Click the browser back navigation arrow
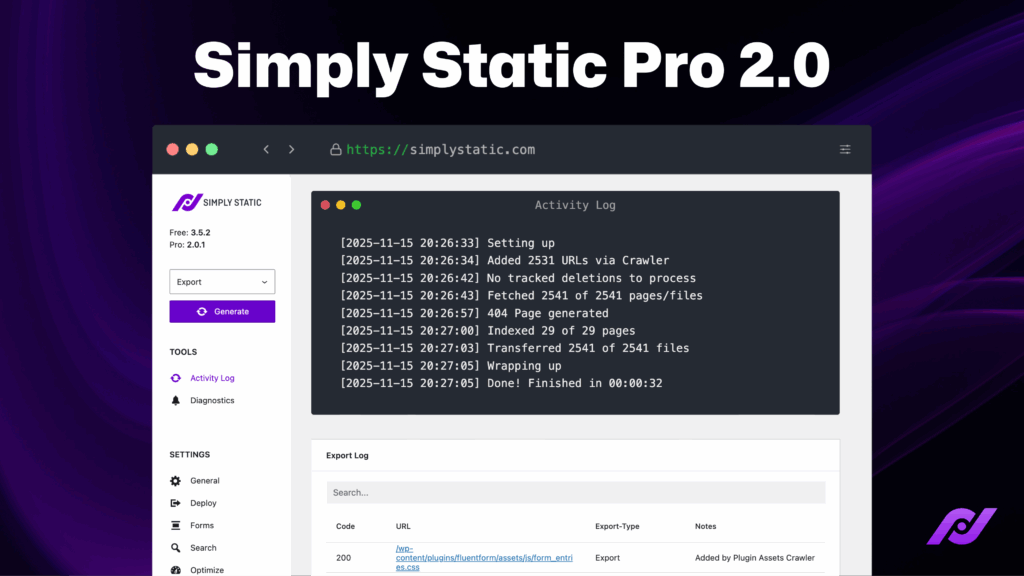The width and height of the screenshot is (1024, 576). [x=266, y=148]
